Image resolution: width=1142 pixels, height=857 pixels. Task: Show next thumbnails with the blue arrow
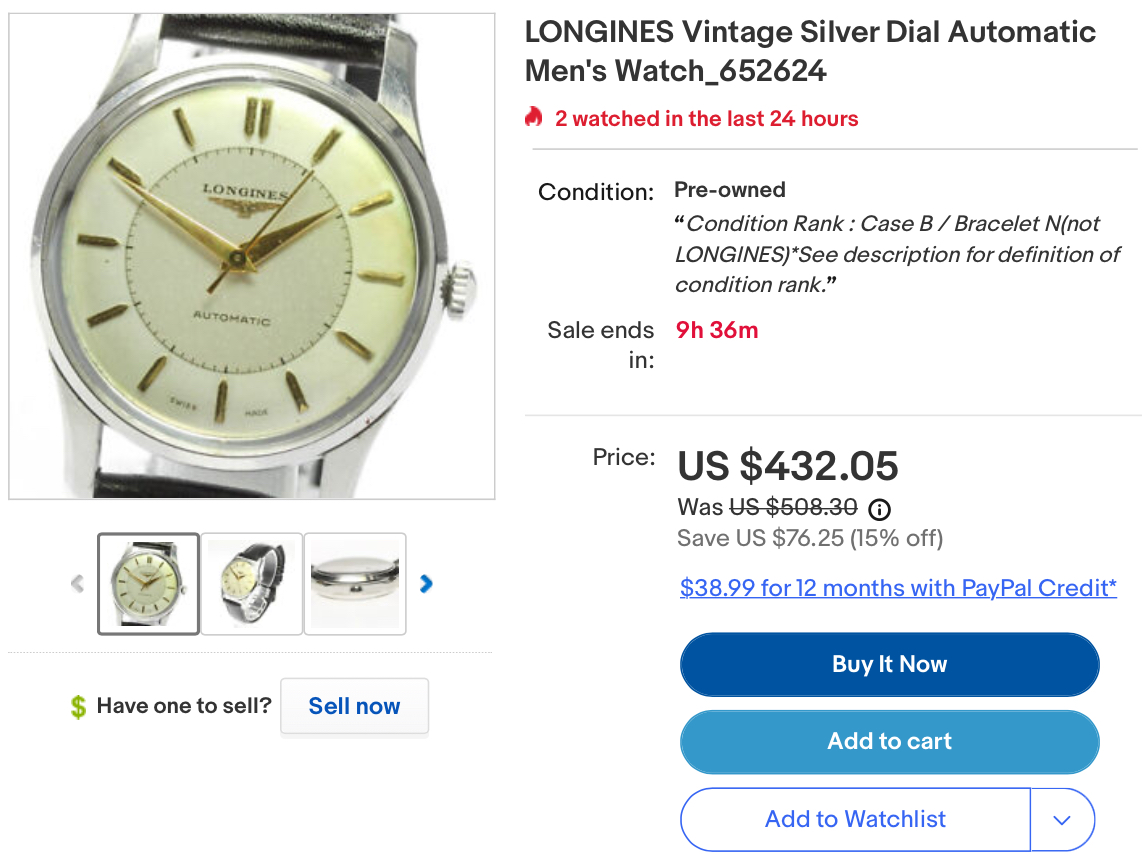coord(426,583)
